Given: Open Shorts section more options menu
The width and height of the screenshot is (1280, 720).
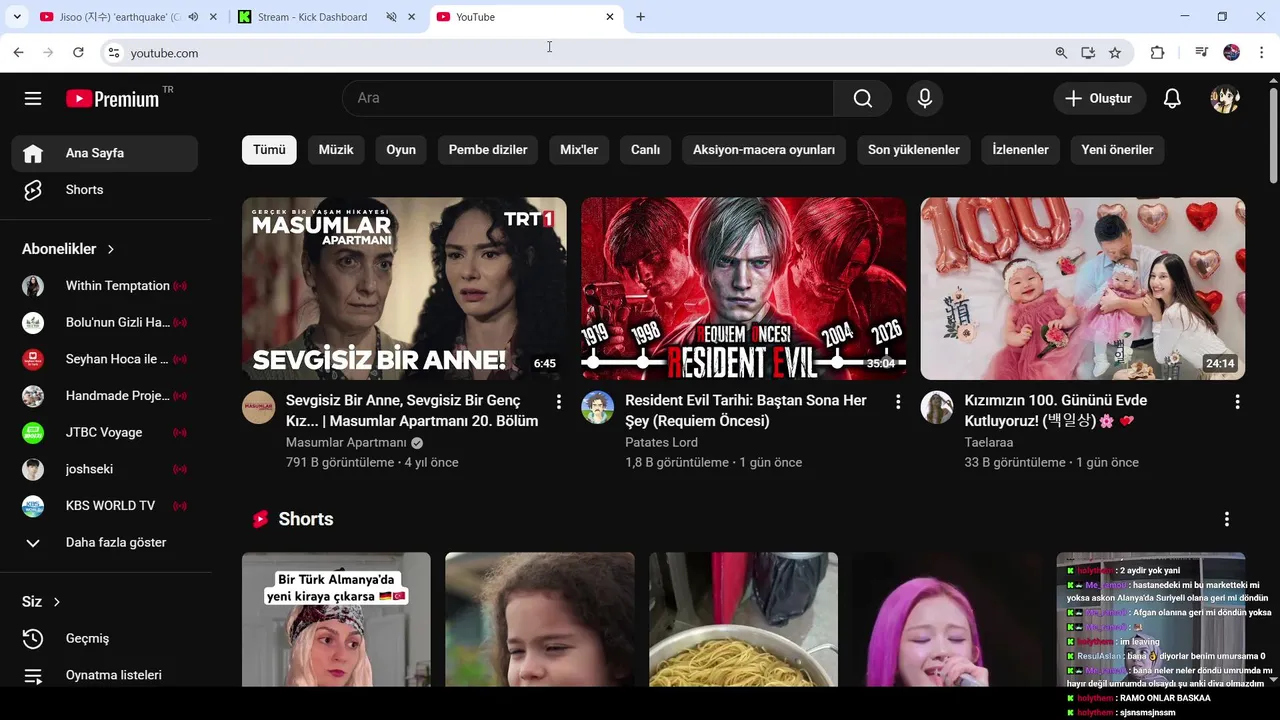Looking at the screenshot, I should (x=1227, y=519).
